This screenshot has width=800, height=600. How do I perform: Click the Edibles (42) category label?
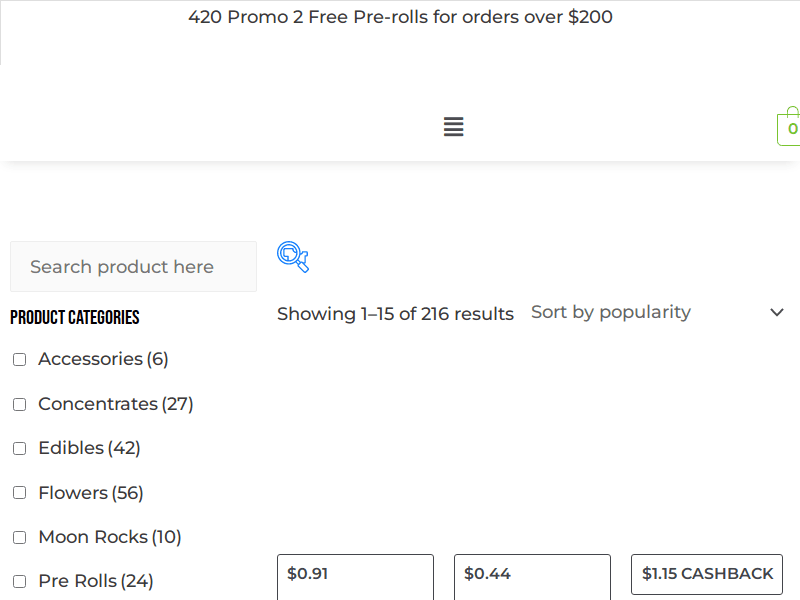tap(89, 448)
